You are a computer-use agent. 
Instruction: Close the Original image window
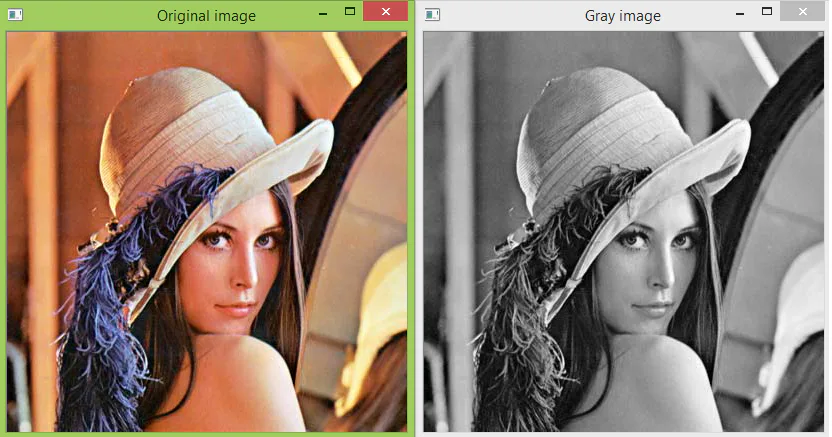(386, 11)
